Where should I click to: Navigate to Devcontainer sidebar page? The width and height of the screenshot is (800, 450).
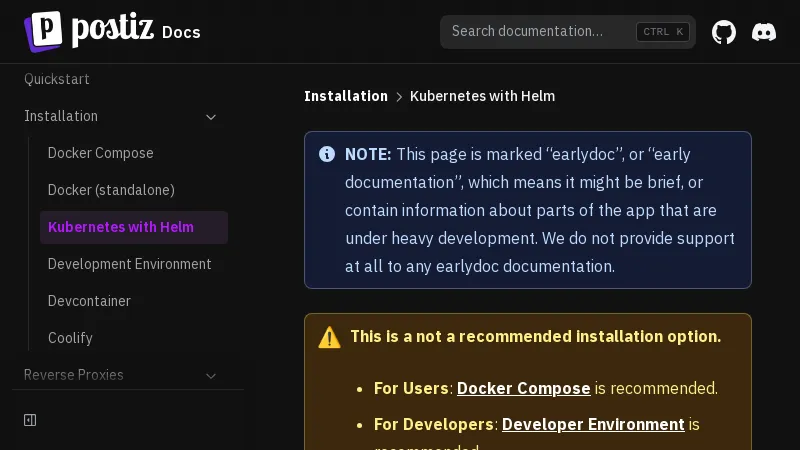[x=89, y=301]
